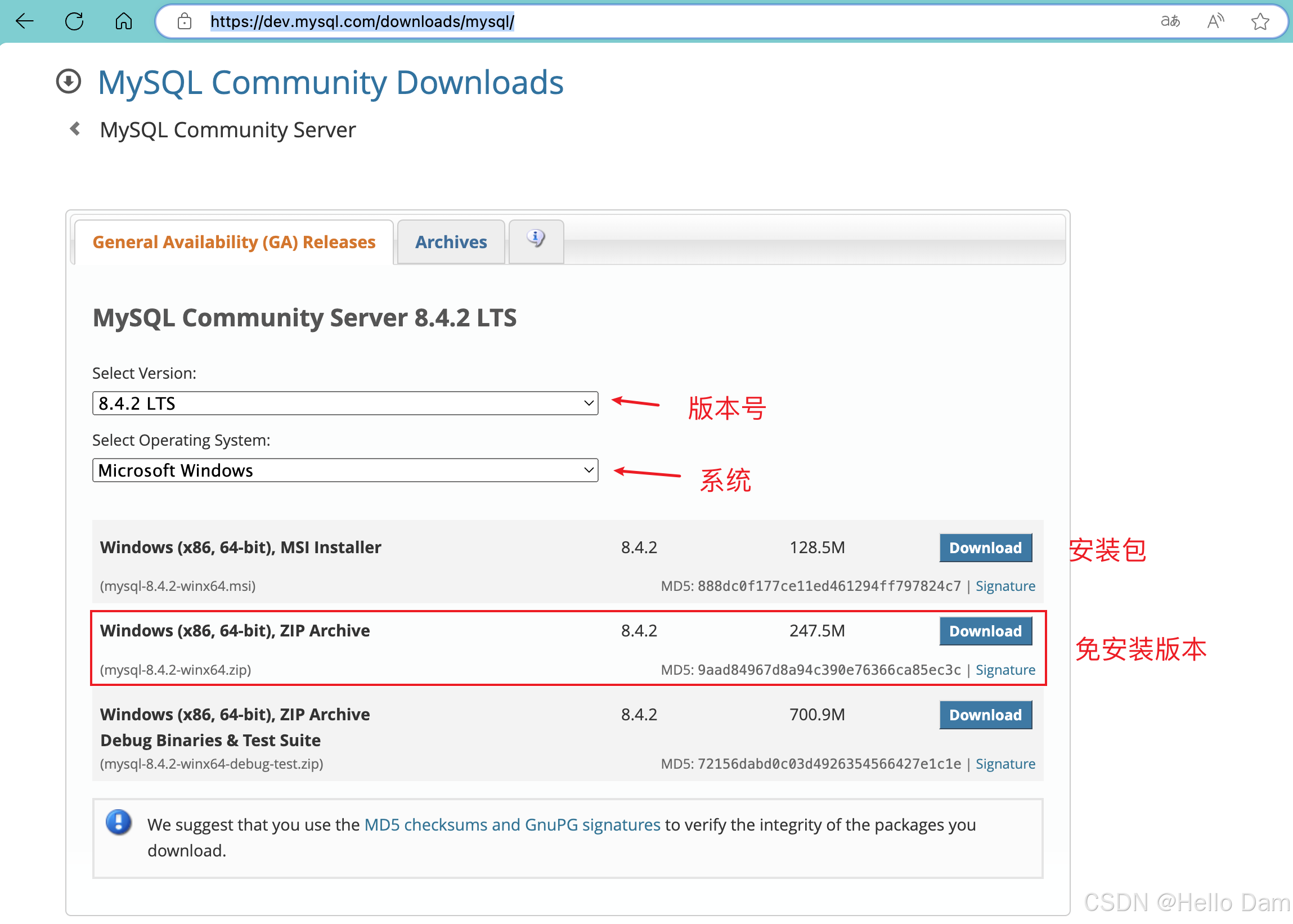Screen dimensions: 1293x924
Task: Expand the Select Version dropdown
Action: click(x=345, y=403)
